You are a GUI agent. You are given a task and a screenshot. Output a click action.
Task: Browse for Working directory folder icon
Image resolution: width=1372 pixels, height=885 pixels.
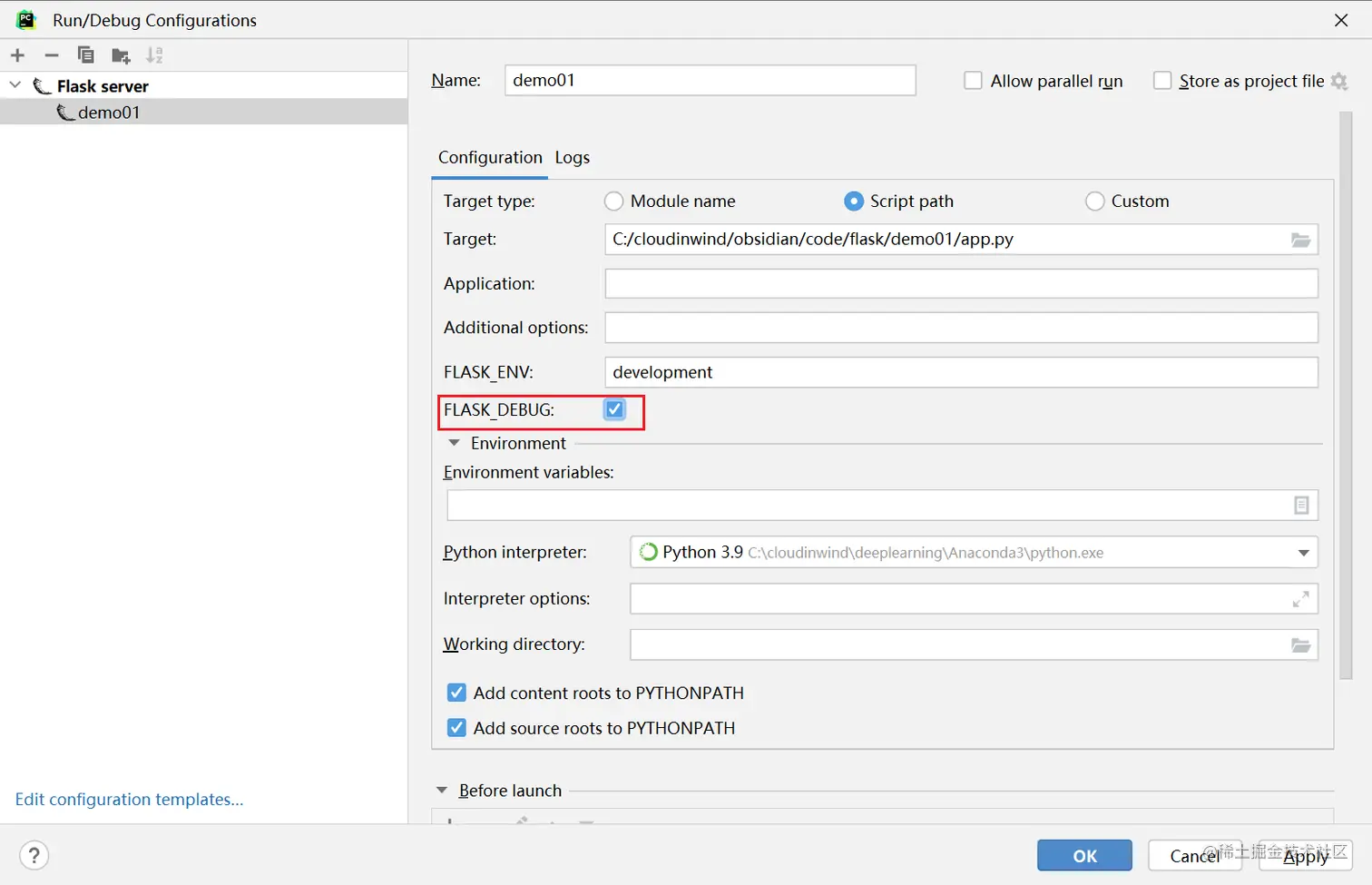pos(1300,645)
